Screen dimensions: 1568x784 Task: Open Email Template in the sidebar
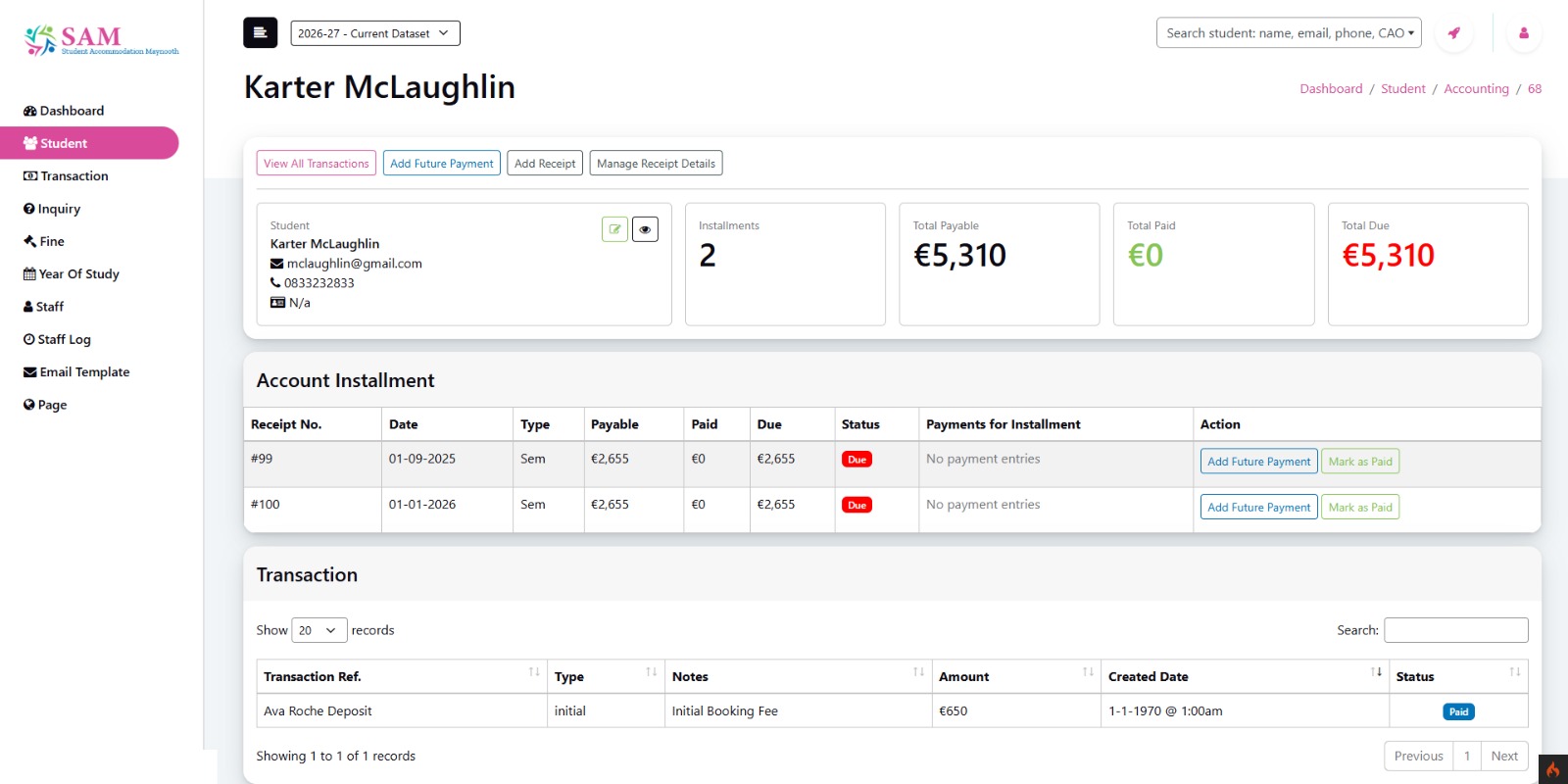[x=76, y=372]
